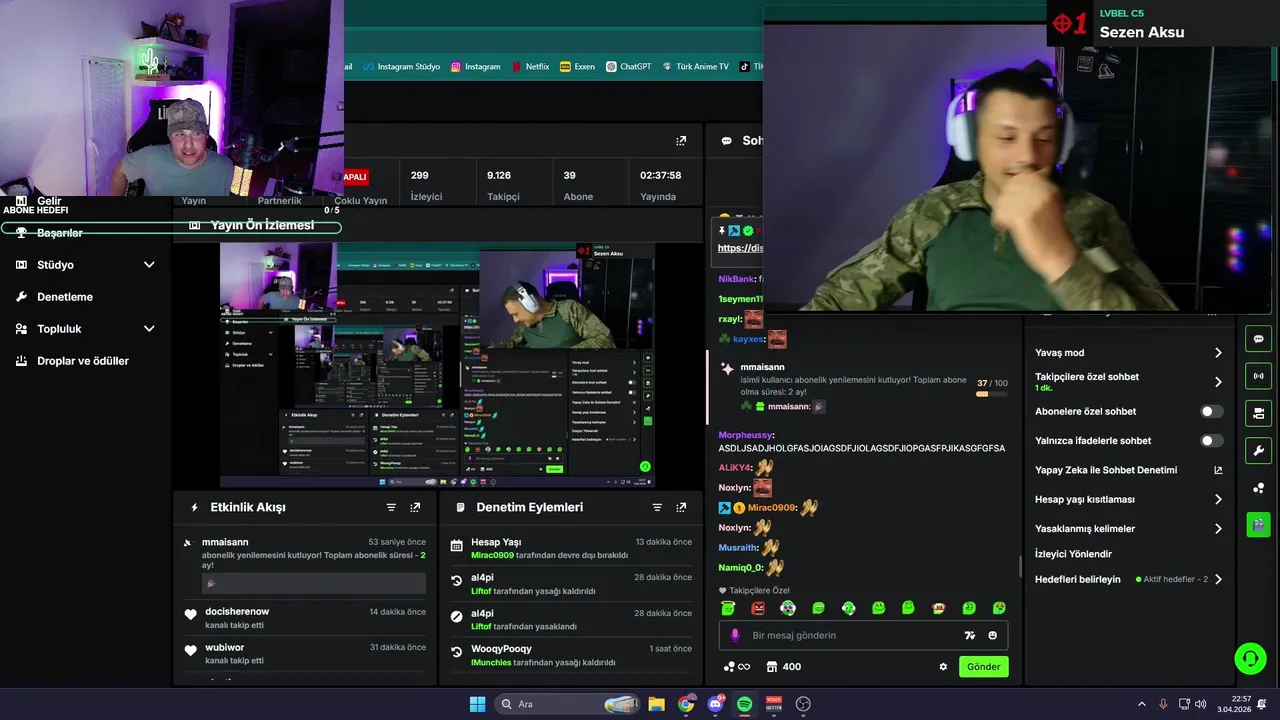This screenshot has width=1280, height=720.
Task: Open the Exxen bookmark
Action: coord(578,67)
